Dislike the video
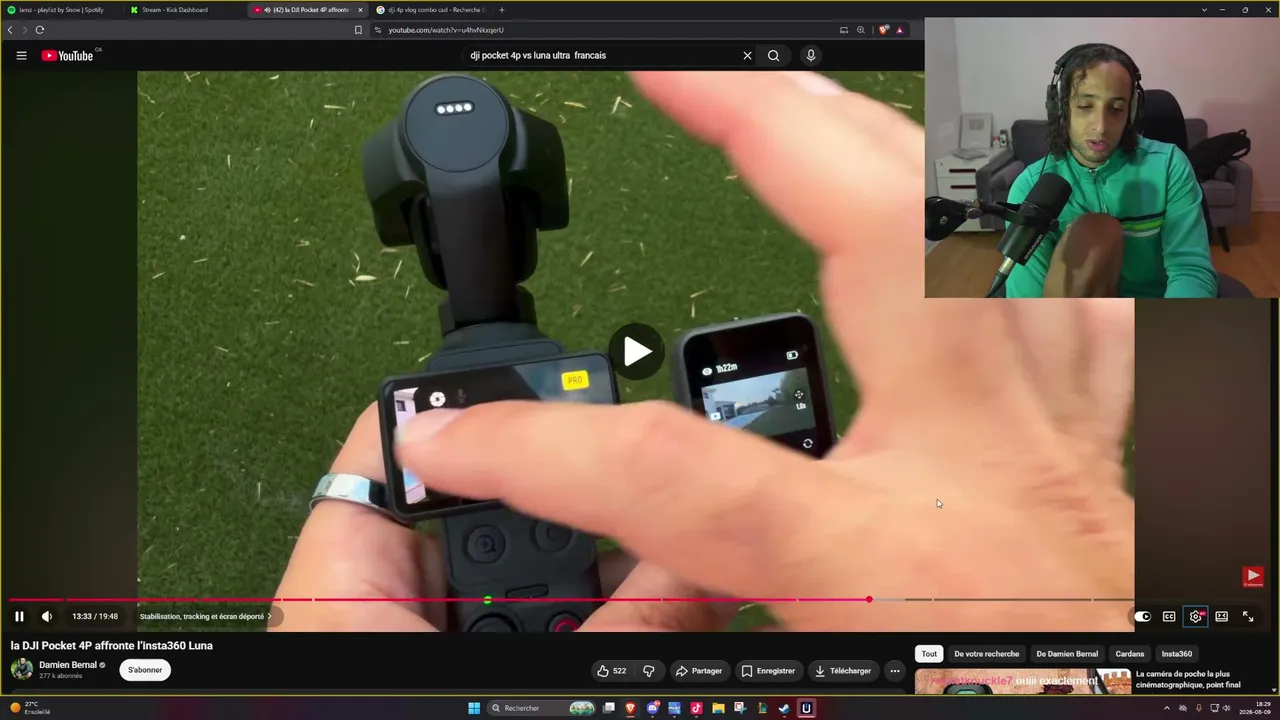The width and height of the screenshot is (1280, 720). pos(648,671)
